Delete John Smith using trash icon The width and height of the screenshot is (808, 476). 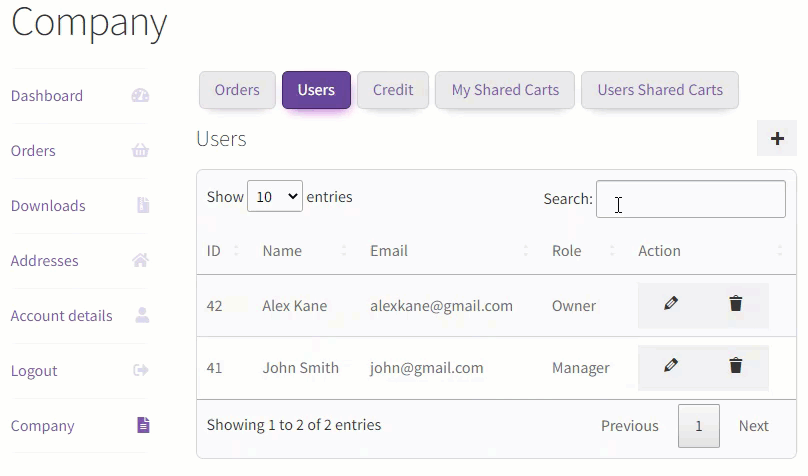(x=736, y=366)
